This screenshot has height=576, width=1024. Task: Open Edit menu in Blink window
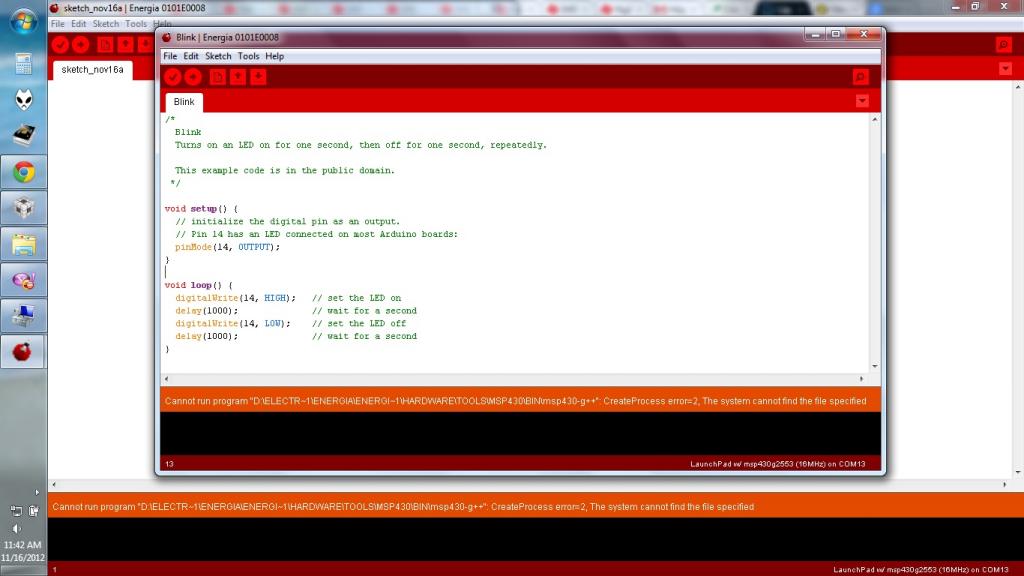point(191,56)
